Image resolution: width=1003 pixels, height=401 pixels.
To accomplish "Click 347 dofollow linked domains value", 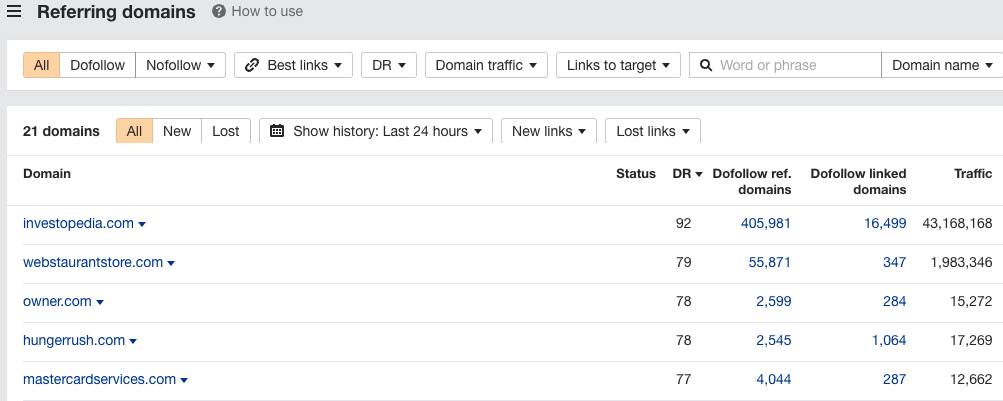I will (895, 262).
